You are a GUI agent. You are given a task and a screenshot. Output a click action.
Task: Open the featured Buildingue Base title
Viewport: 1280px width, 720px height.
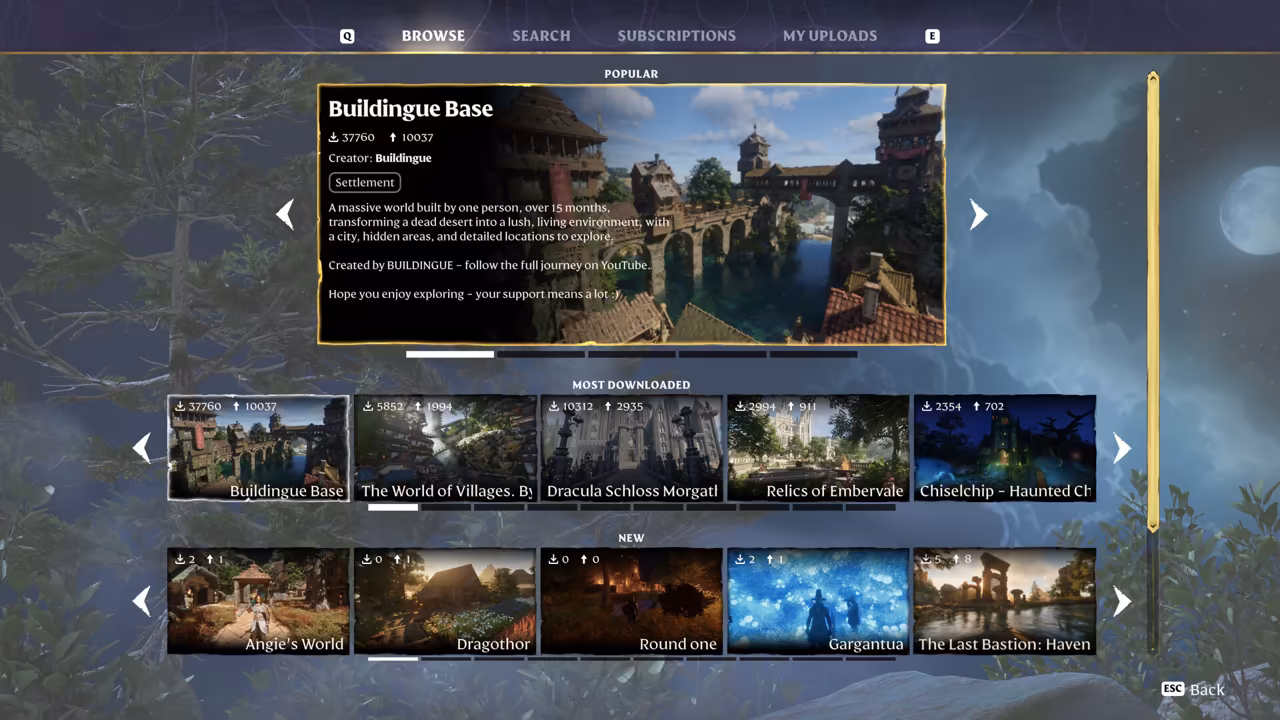pos(410,109)
